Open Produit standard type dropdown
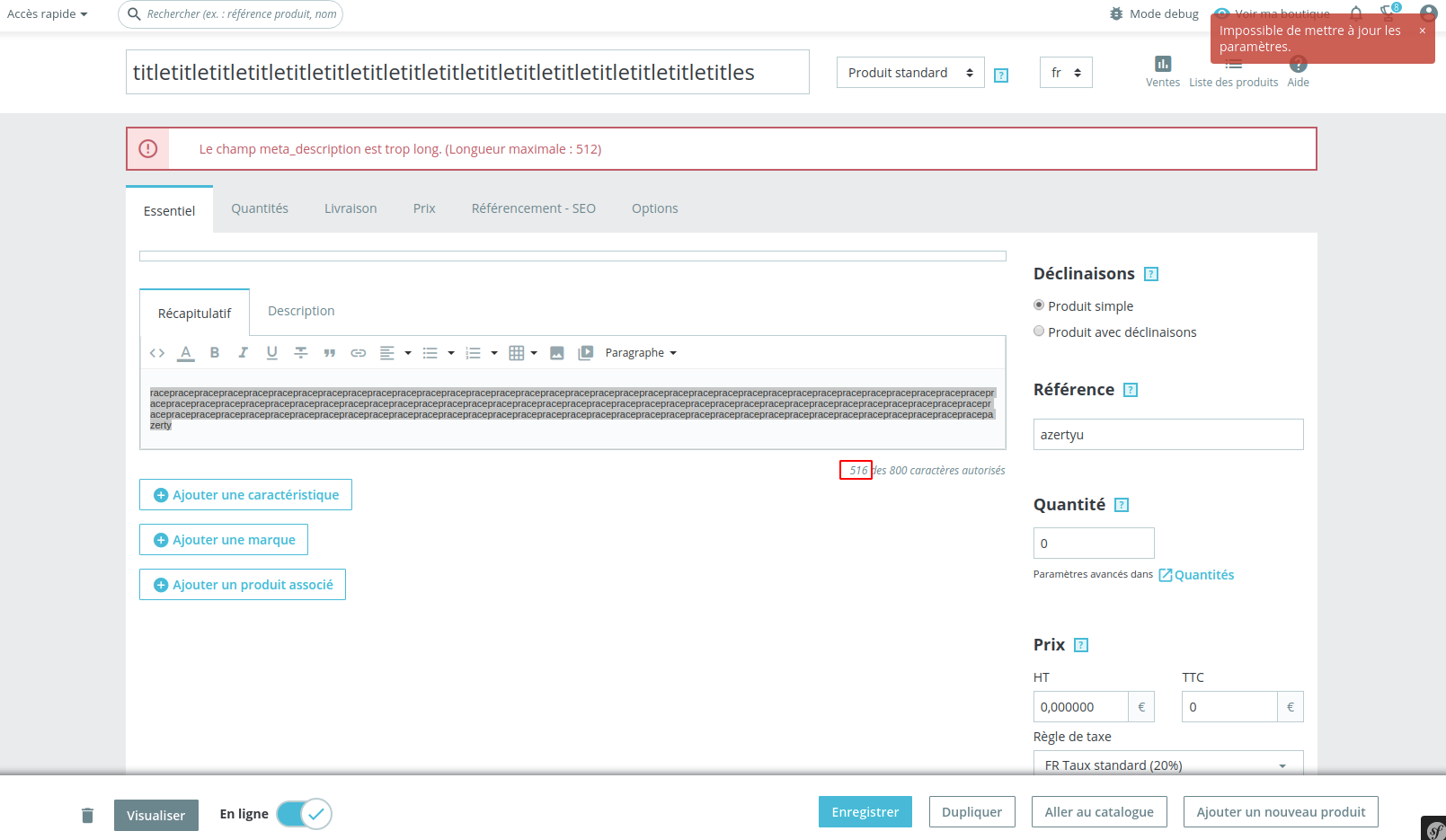Screen dimensions: 1446x840 pyautogui.click(x=910, y=73)
